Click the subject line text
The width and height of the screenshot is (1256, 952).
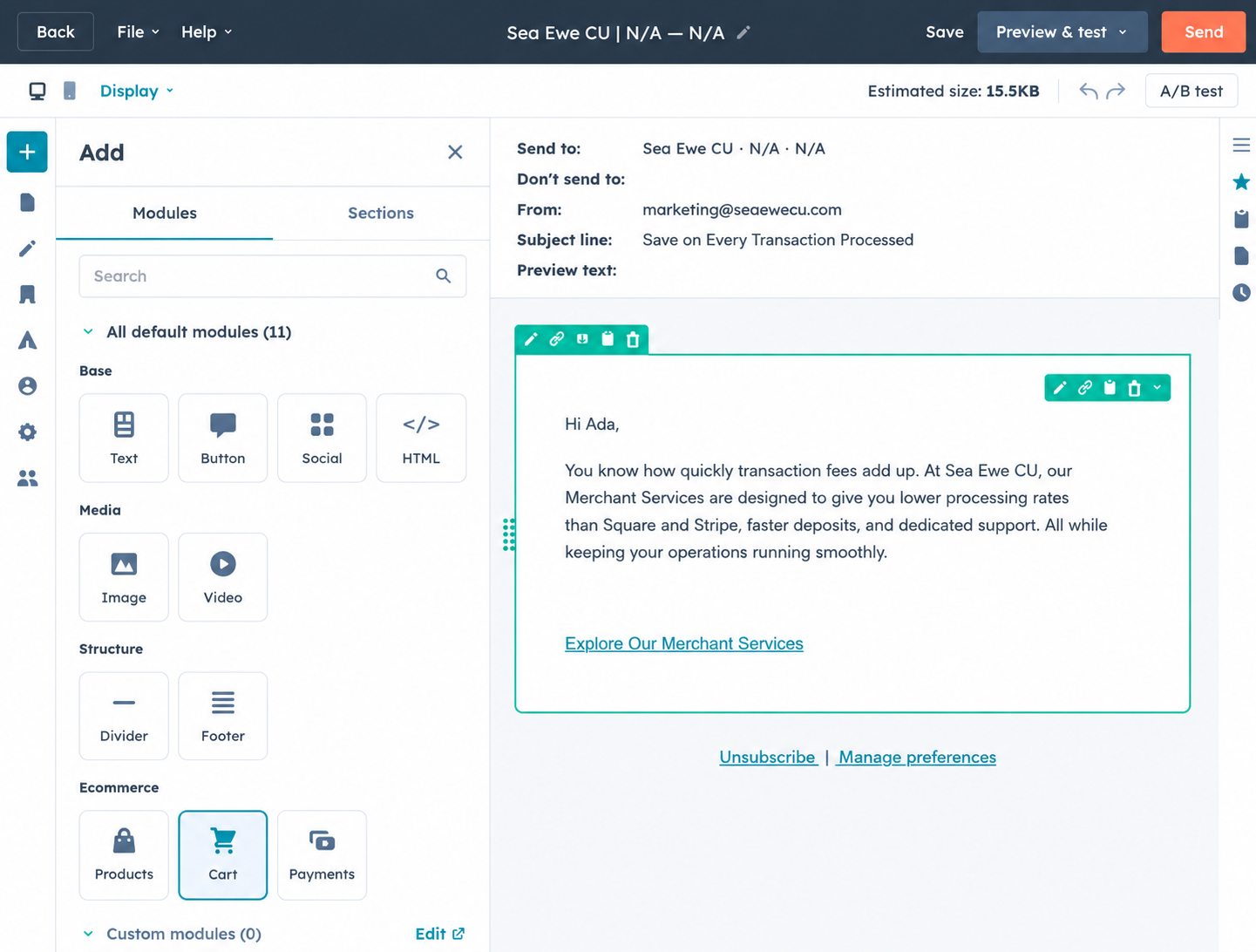(777, 240)
